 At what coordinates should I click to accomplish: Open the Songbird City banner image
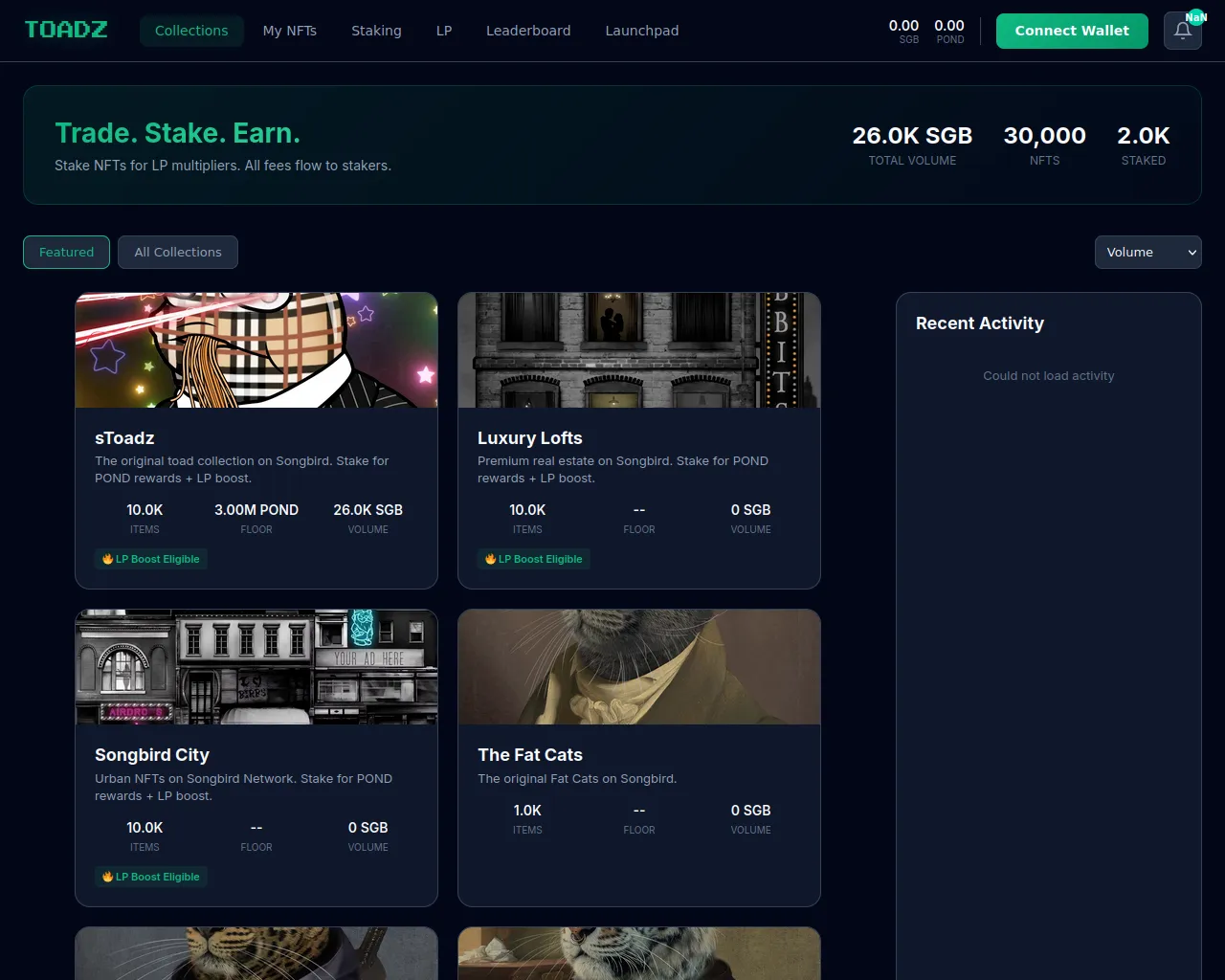[x=256, y=667]
